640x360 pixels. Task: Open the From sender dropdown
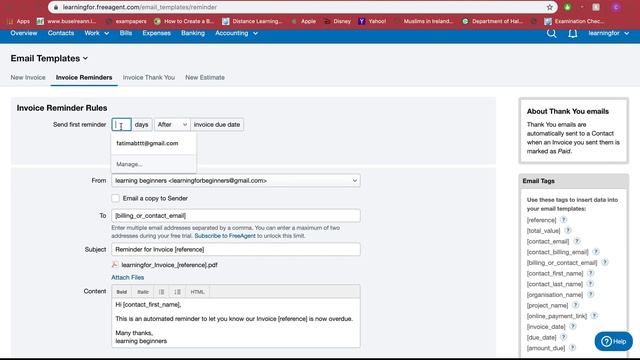[236, 180]
